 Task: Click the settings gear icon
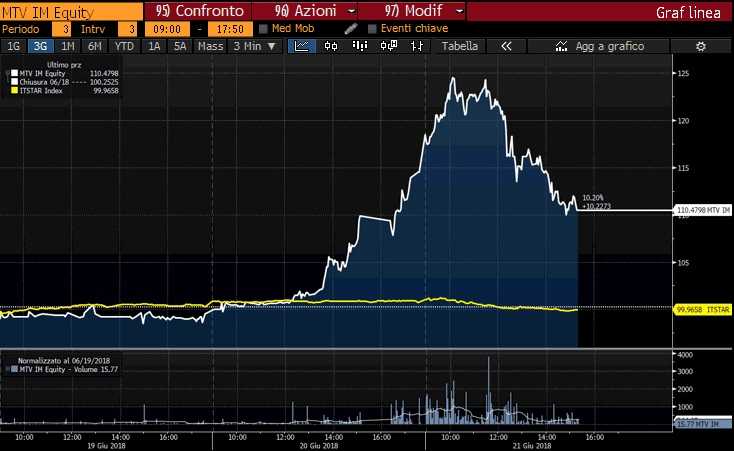pos(700,46)
